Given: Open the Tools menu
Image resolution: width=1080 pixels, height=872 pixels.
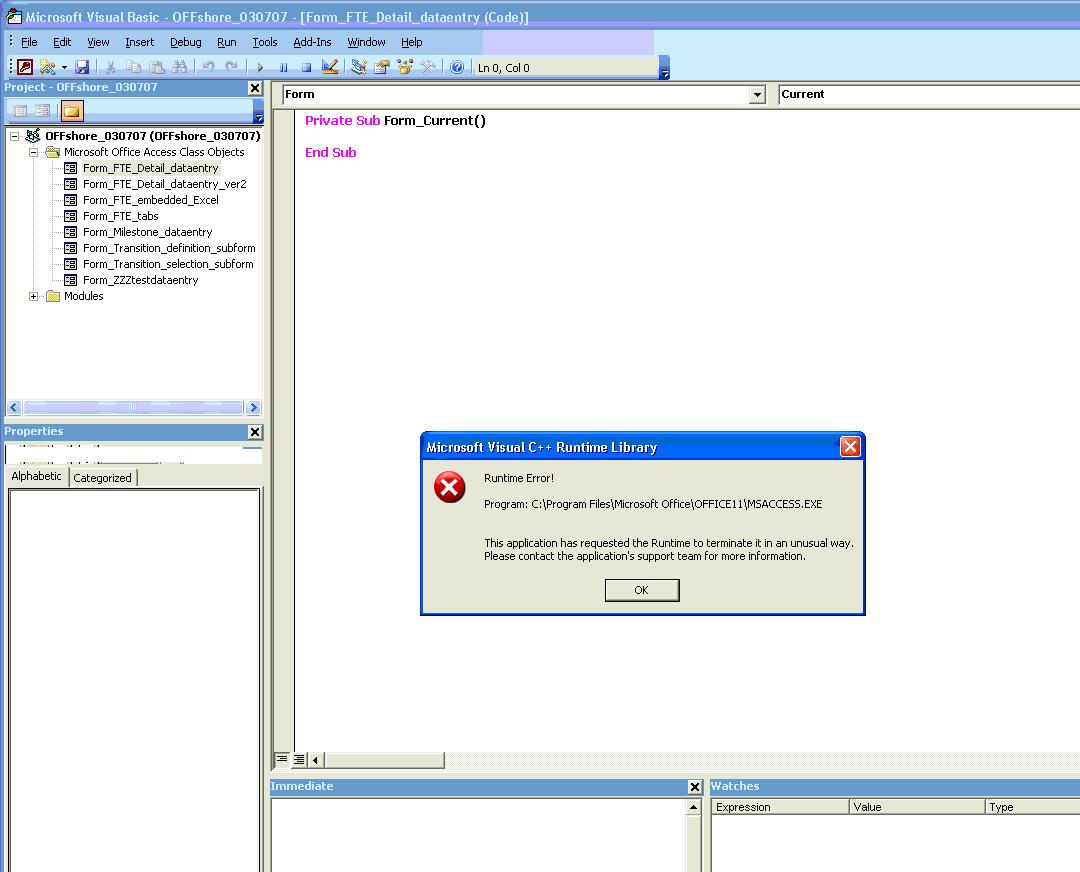Looking at the screenshot, I should [x=264, y=42].
